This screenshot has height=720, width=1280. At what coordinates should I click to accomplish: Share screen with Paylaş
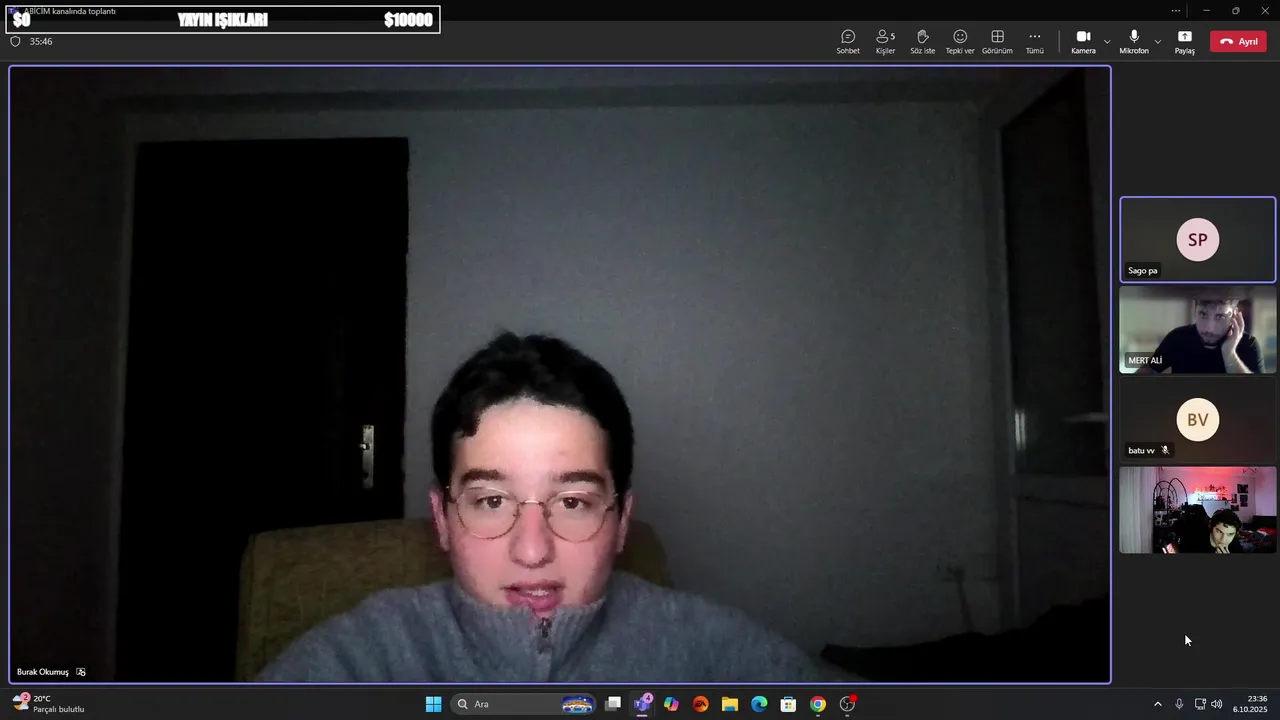pos(1185,41)
